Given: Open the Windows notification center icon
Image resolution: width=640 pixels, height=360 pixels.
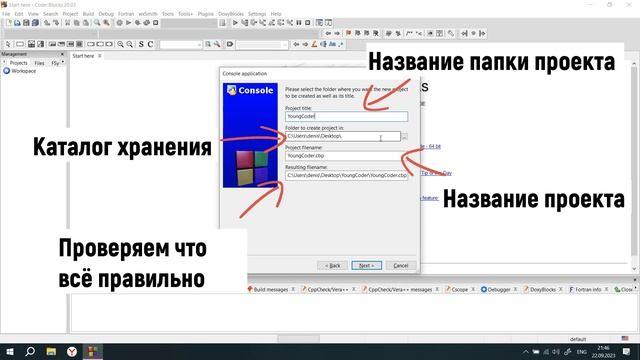Looking at the screenshot, I should [627, 351].
